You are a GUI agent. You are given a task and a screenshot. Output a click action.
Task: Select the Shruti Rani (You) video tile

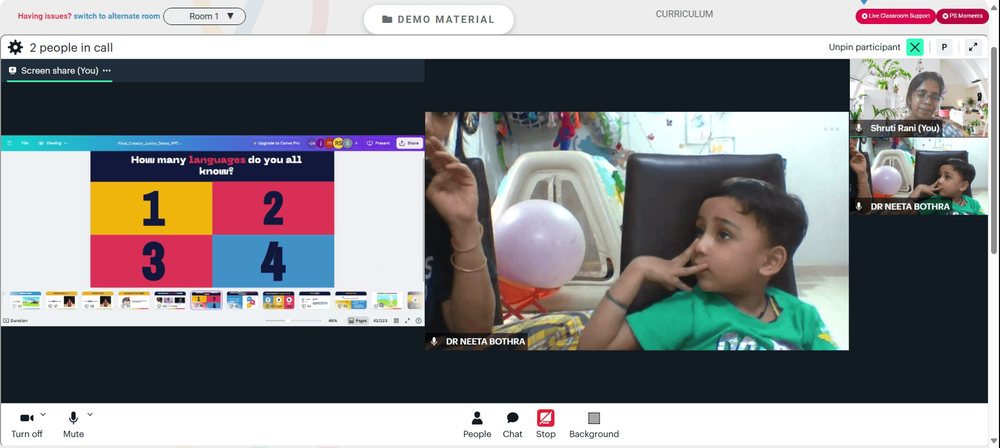[918, 98]
